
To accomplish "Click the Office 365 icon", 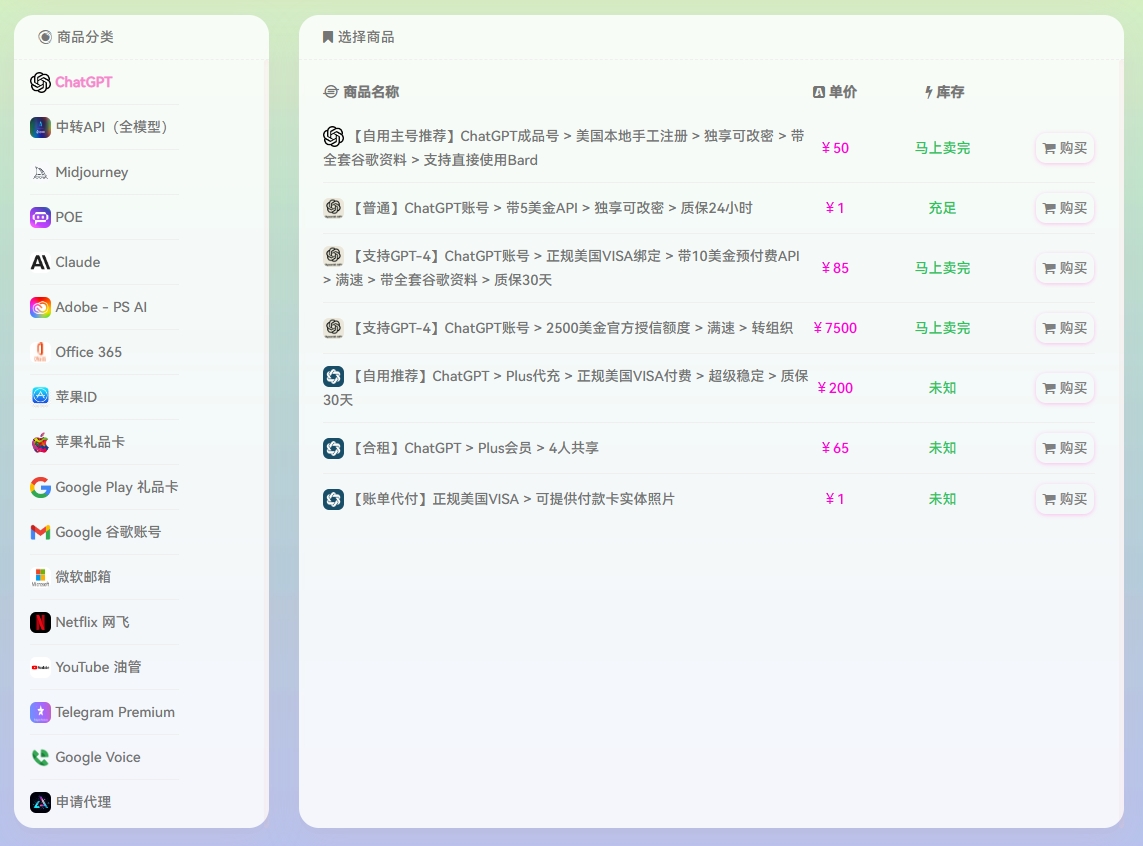I will [x=40, y=353].
